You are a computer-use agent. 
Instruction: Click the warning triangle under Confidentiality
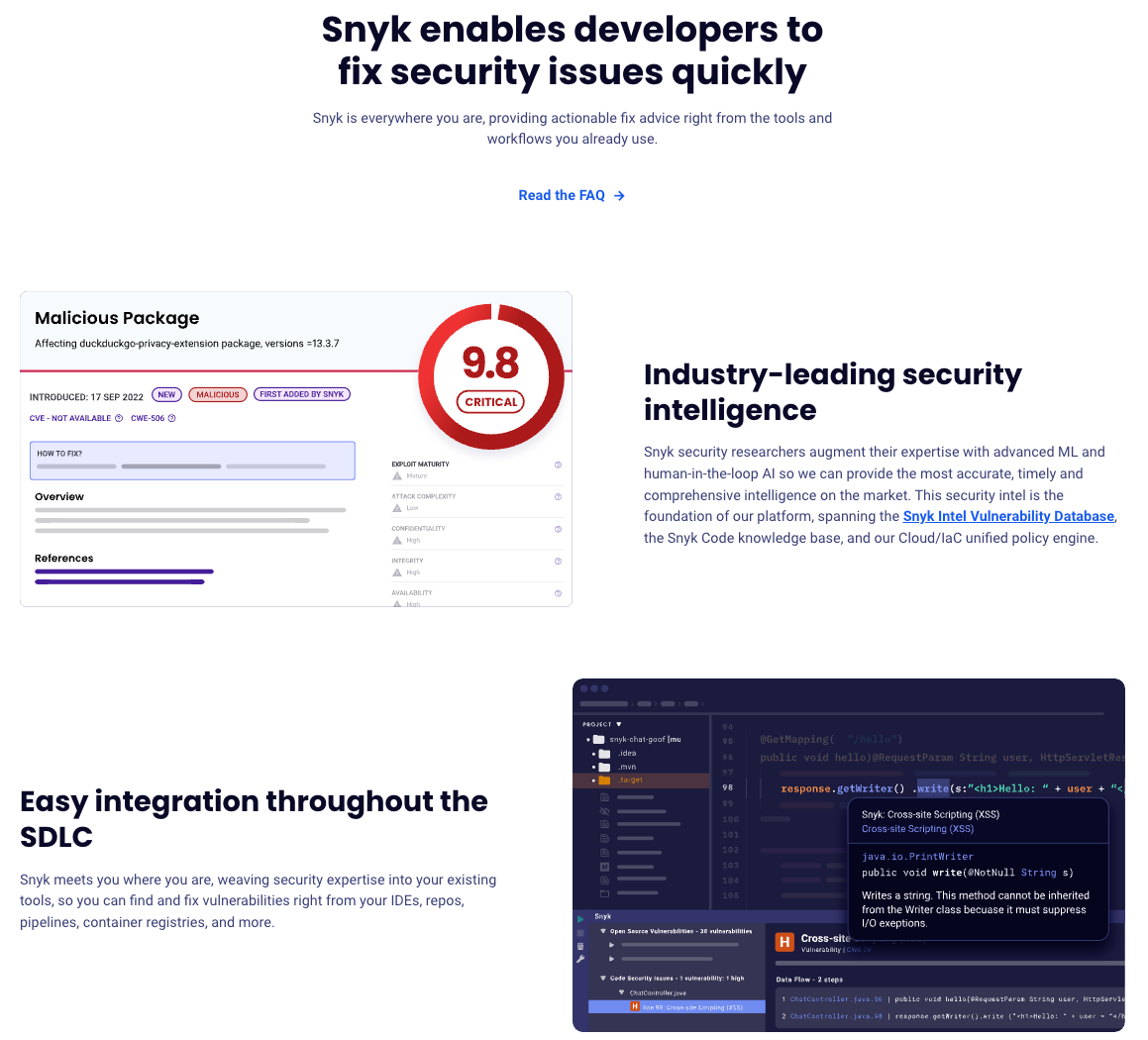[x=397, y=540]
